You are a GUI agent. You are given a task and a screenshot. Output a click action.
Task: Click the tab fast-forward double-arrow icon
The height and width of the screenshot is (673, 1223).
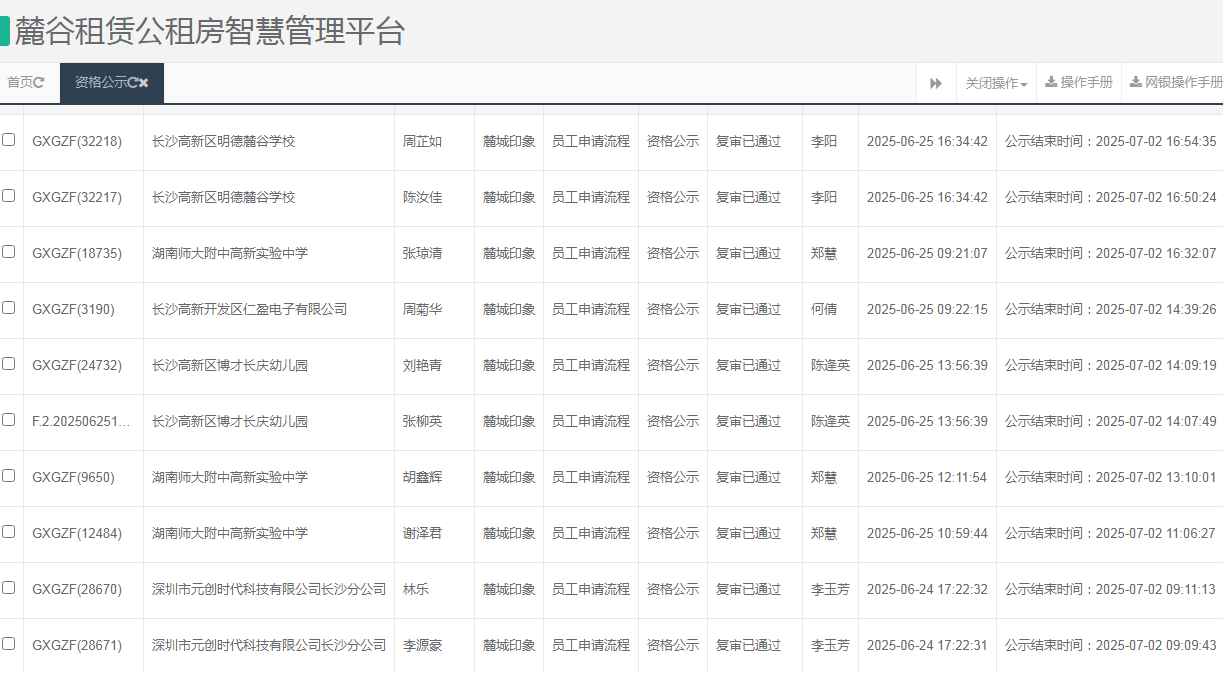(x=936, y=83)
